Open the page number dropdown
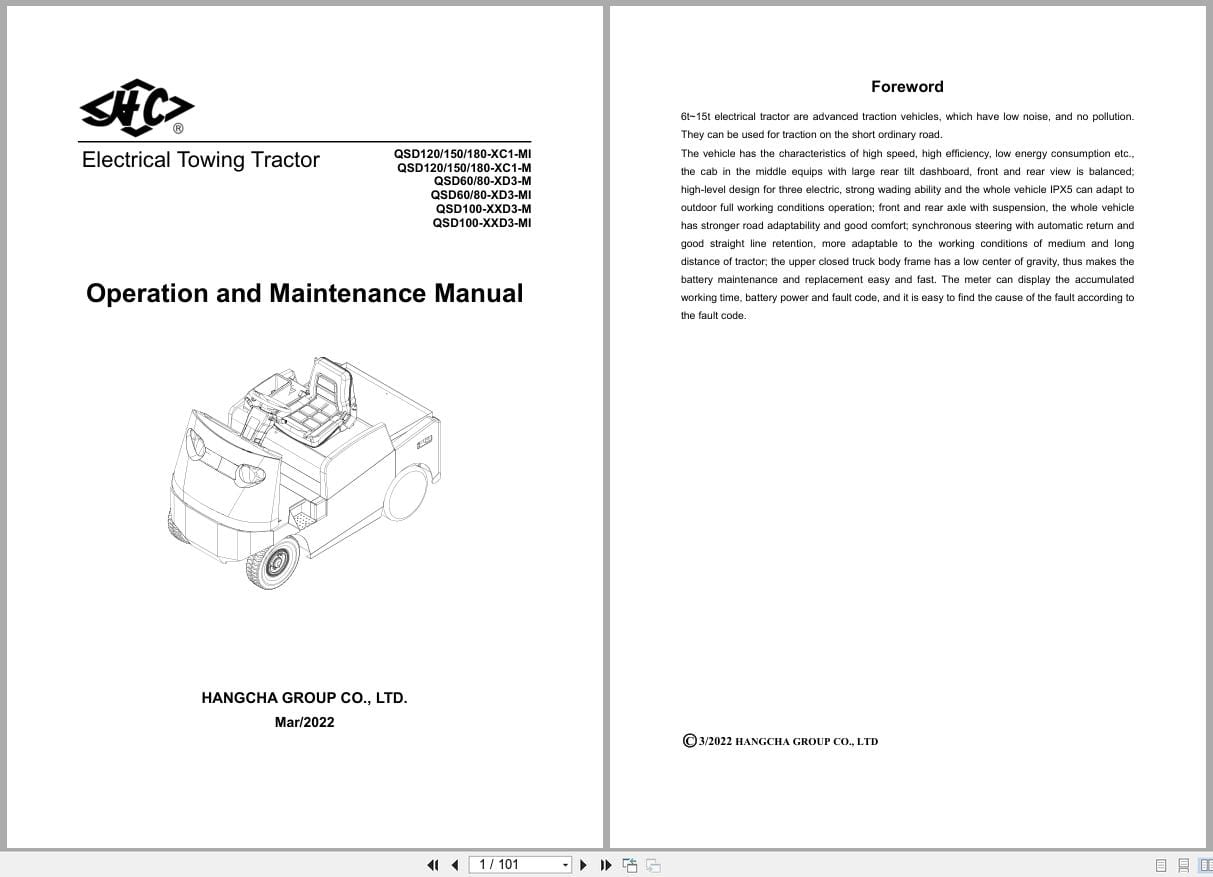Viewport: 1213px width, 877px height. [564, 864]
